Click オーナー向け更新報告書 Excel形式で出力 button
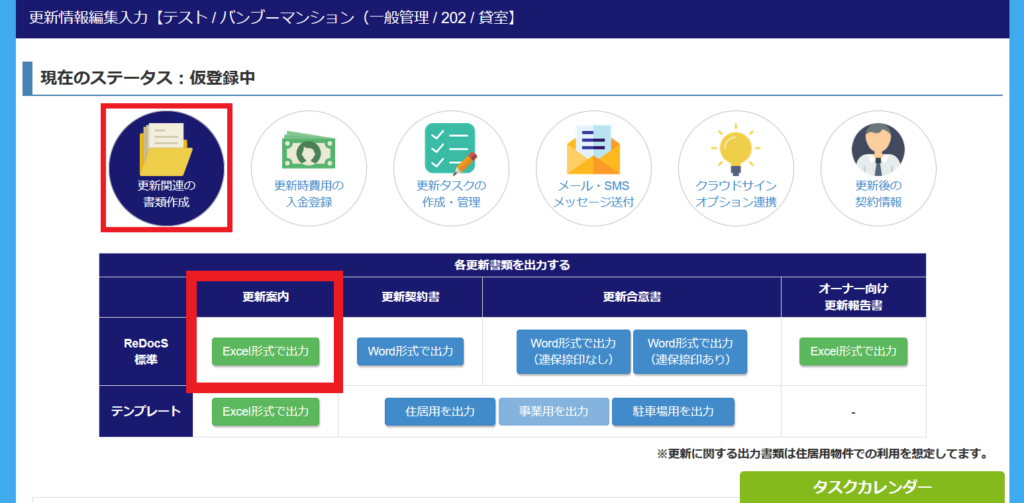Image resolution: width=1024 pixels, height=503 pixels. [854, 351]
